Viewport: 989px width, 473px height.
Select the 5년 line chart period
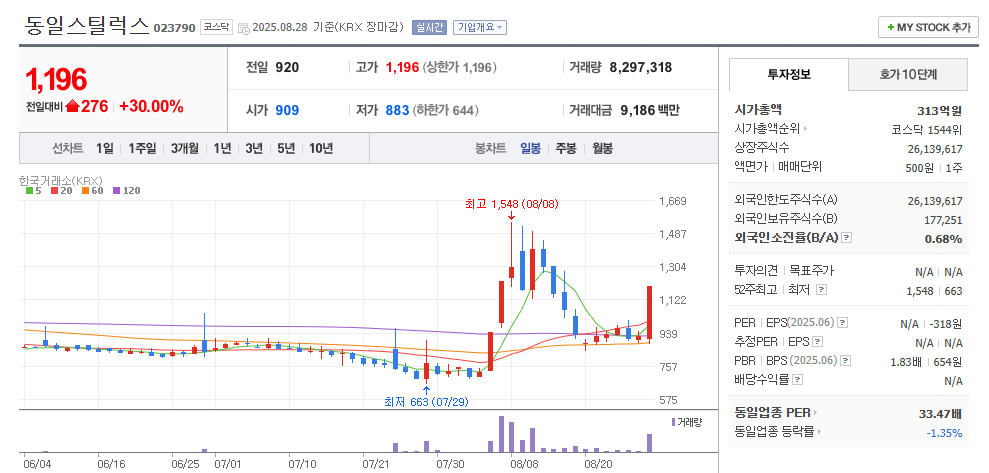(x=286, y=149)
